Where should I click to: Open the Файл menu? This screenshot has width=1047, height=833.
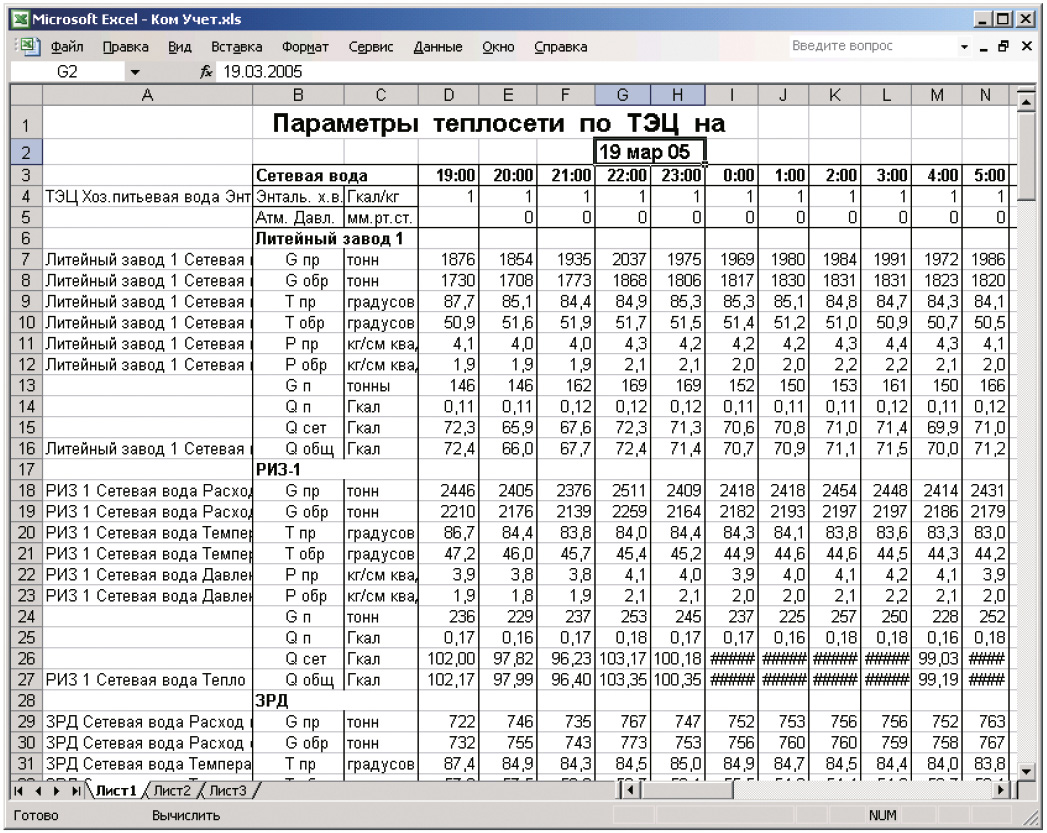coord(67,47)
